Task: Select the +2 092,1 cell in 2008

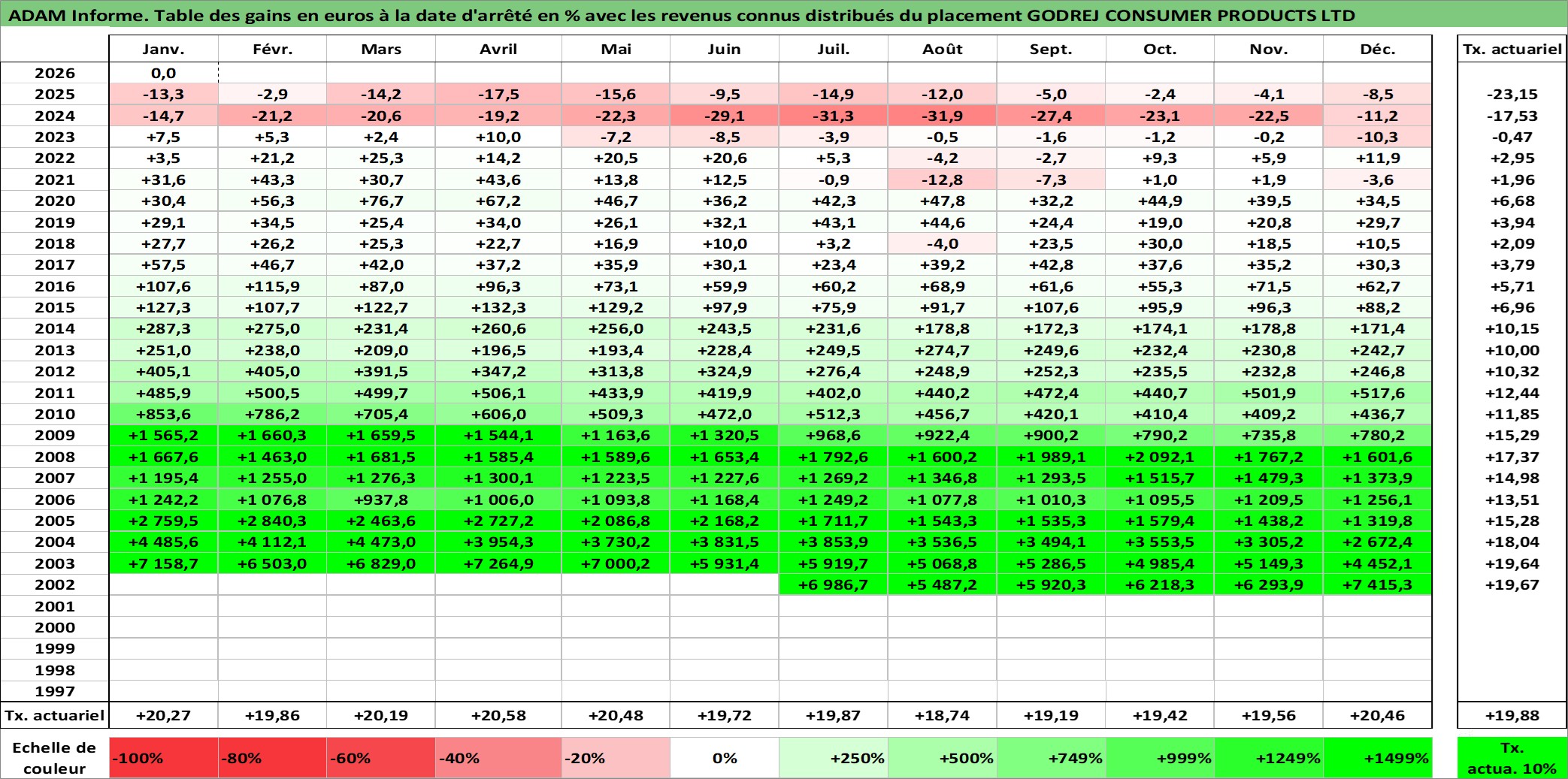Action: click(1160, 457)
